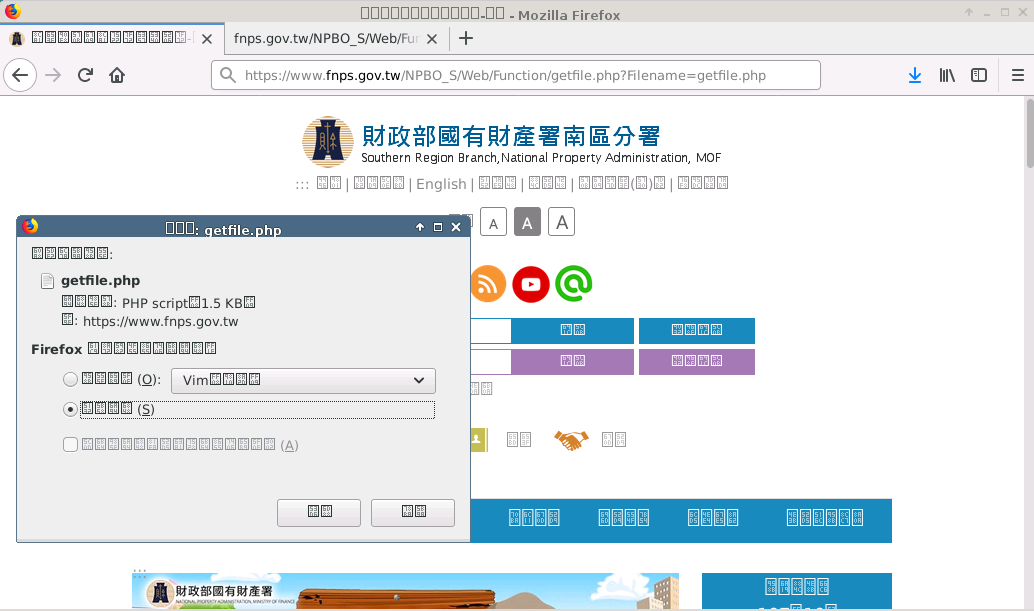This screenshot has width=1034, height=611.
Task: Click the first purple button
Action: coord(572,361)
